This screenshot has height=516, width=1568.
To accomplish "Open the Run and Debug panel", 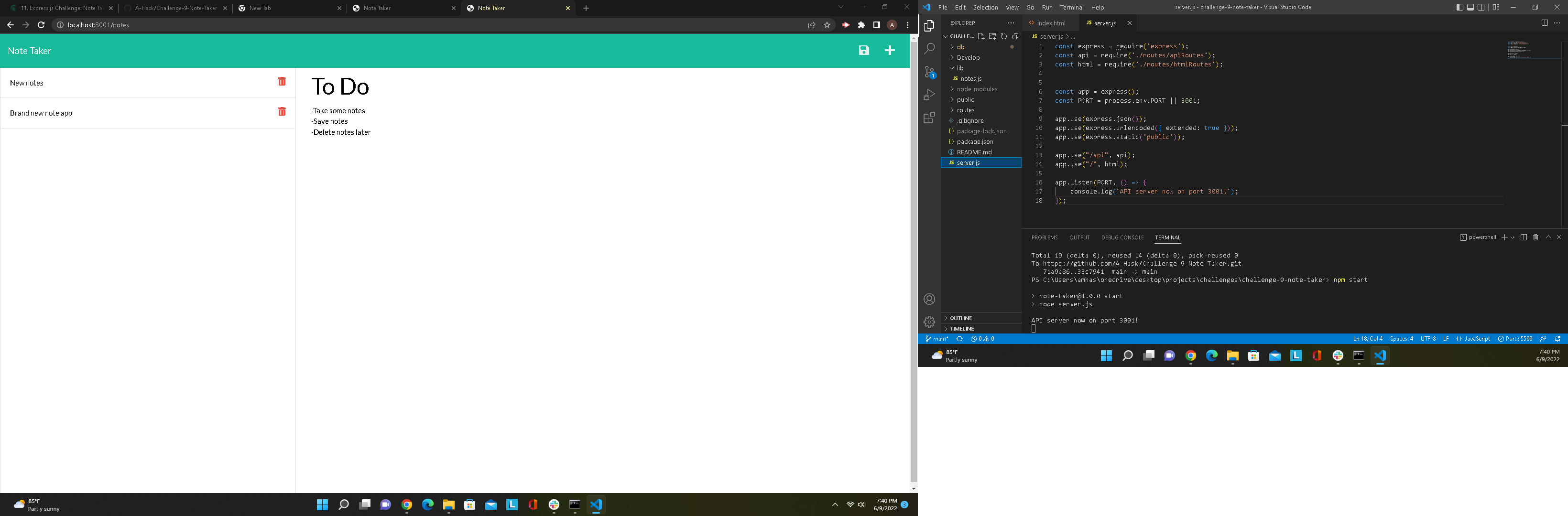I will point(929,93).
